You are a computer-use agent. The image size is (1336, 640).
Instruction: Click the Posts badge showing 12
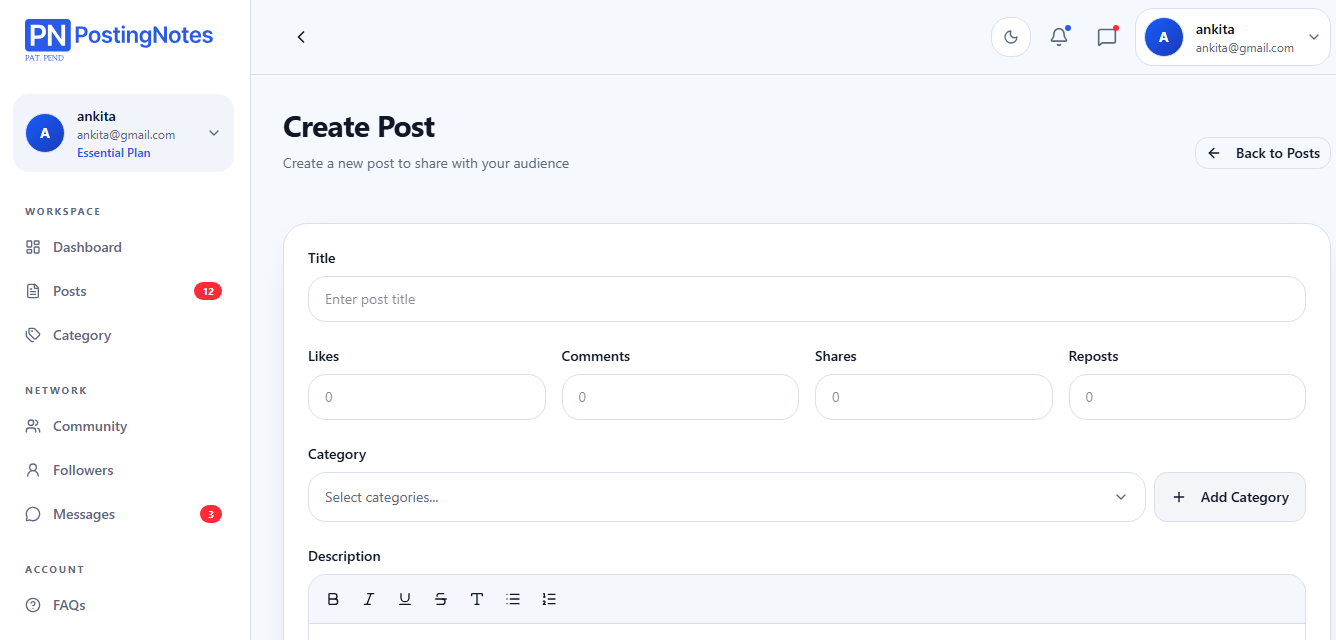pyautogui.click(x=208, y=291)
